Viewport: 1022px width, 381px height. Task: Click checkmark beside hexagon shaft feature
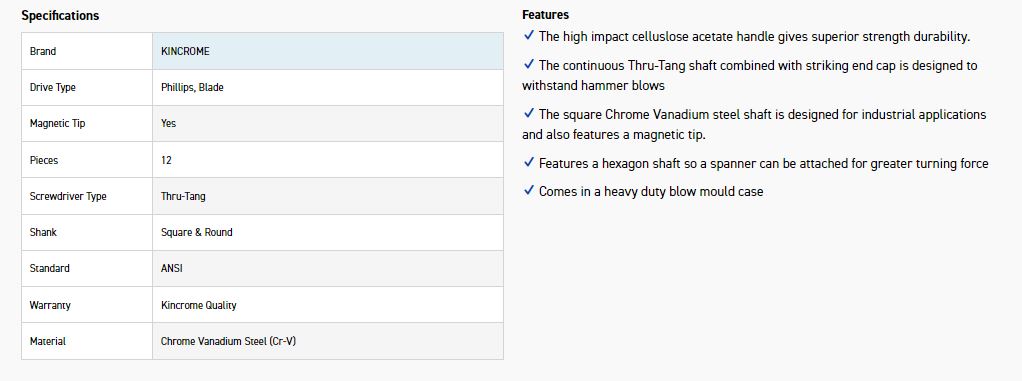[x=529, y=163]
